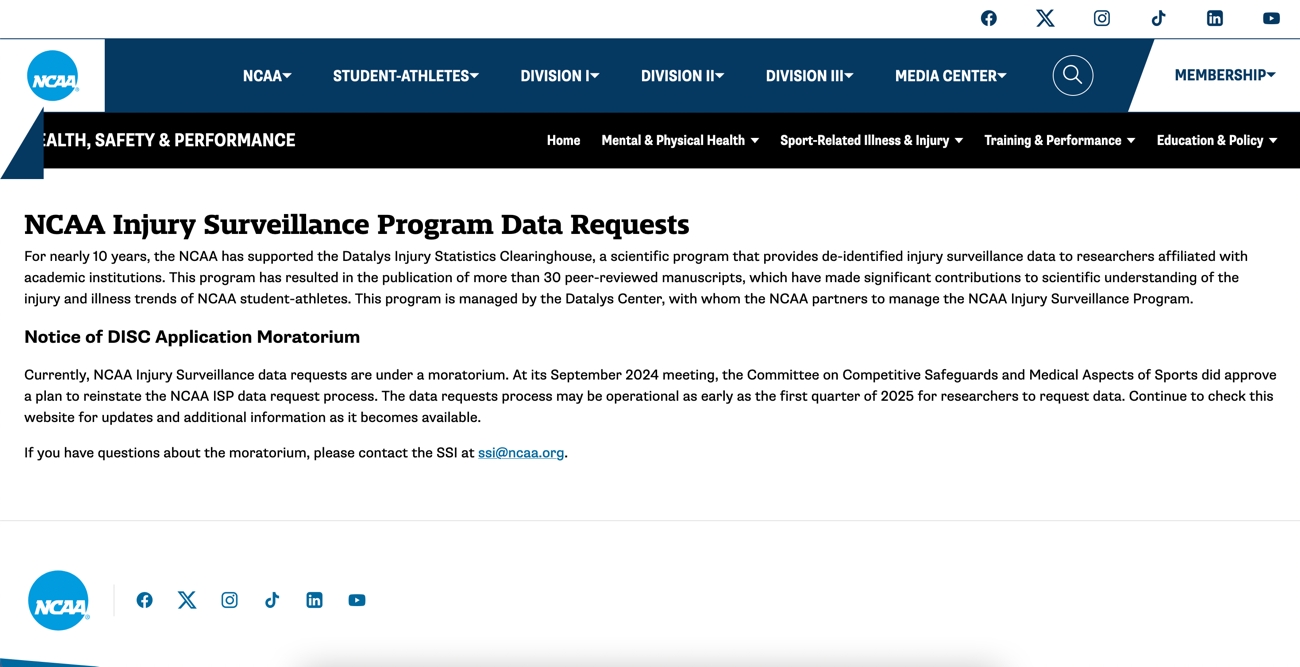Open Facebook icon in top header bar
The width and height of the screenshot is (1300, 667).
tap(988, 18)
